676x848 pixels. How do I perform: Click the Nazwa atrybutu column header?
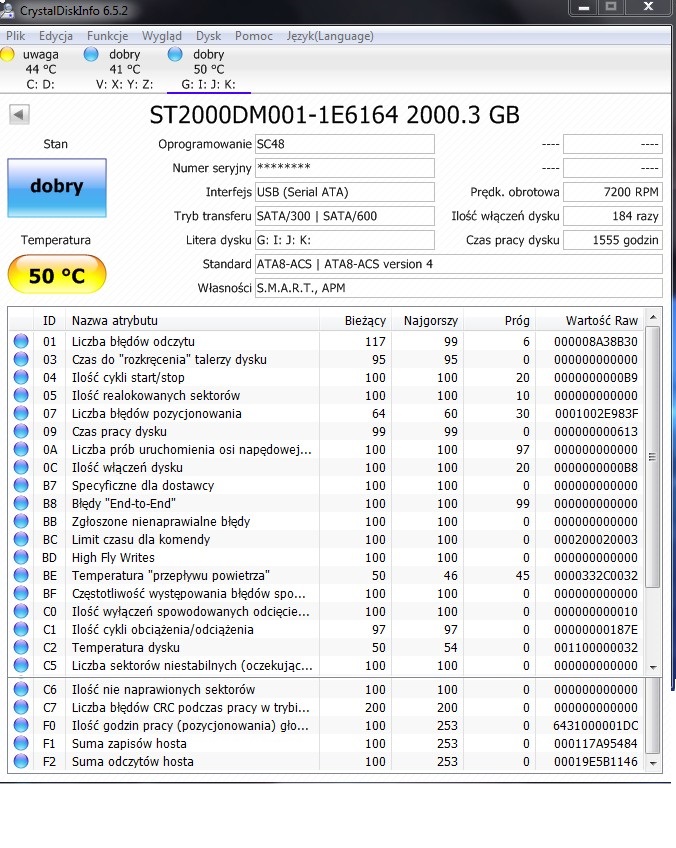[192, 320]
